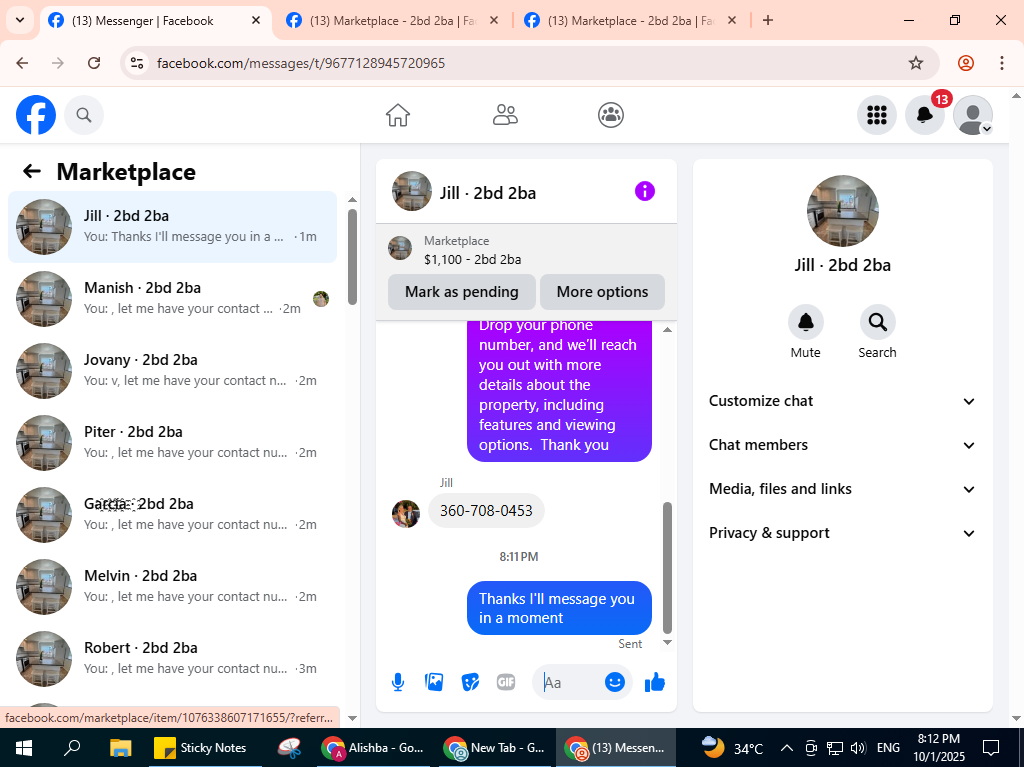Image resolution: width=1024 pixels, height=767 pixels.
Task: Bookmark this page with the star
Action: click(x=916, y=63)
